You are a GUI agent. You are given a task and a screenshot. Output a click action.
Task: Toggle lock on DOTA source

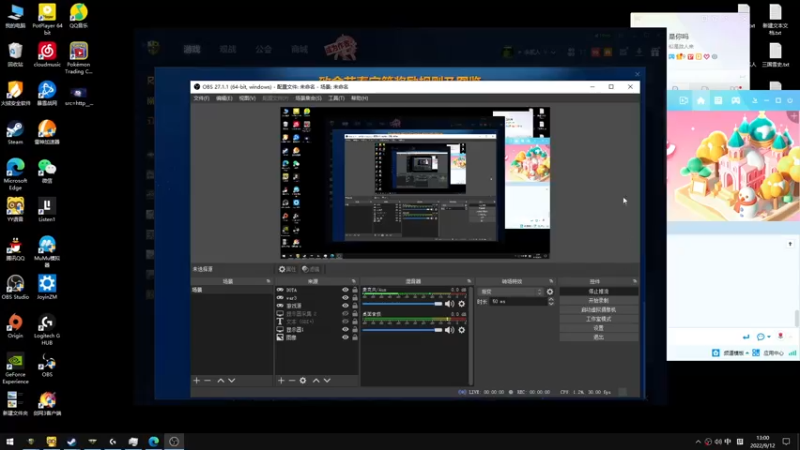click(x=355, y=290)
